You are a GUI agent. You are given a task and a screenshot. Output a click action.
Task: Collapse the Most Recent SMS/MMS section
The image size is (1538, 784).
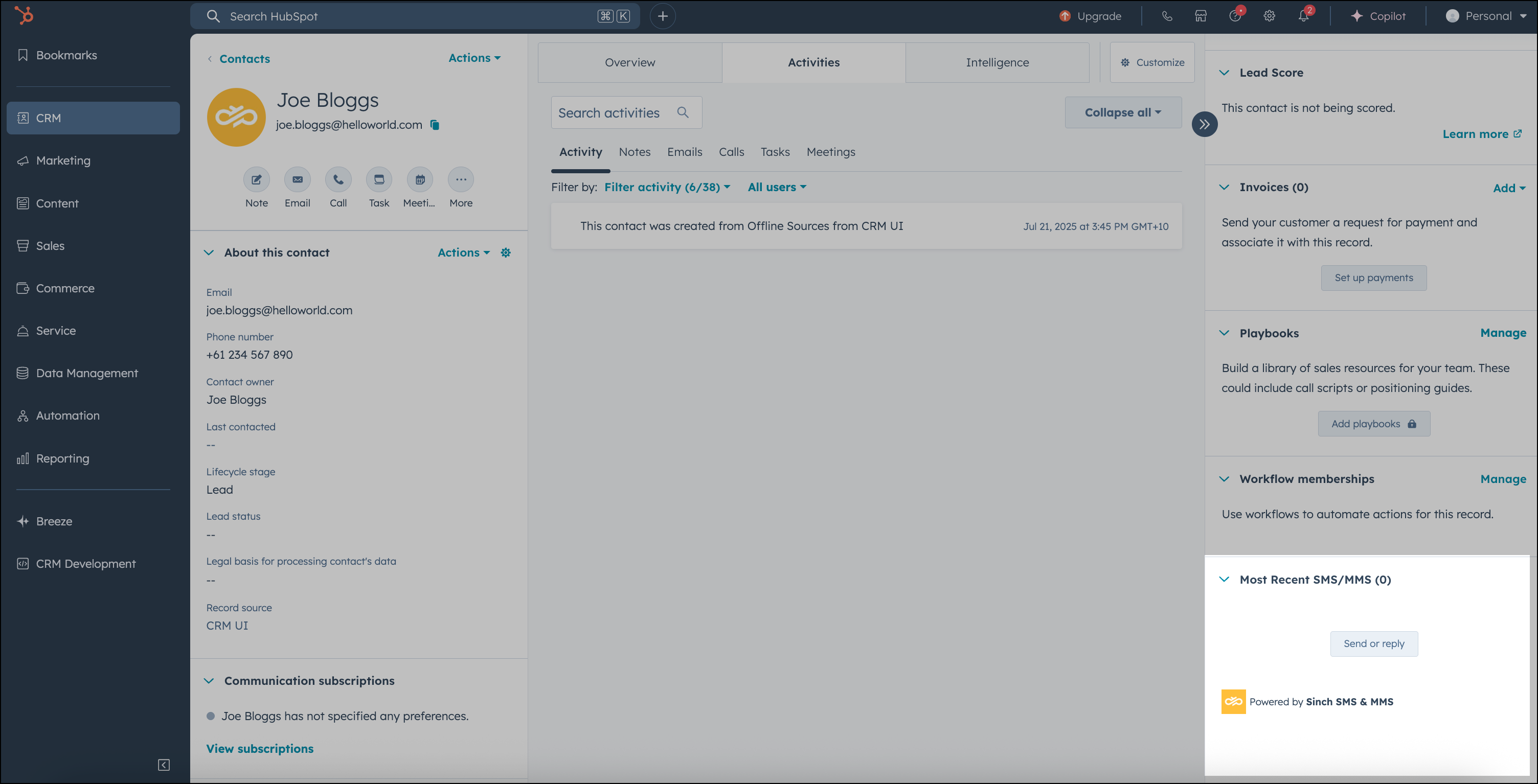[x=1225, y=579]
